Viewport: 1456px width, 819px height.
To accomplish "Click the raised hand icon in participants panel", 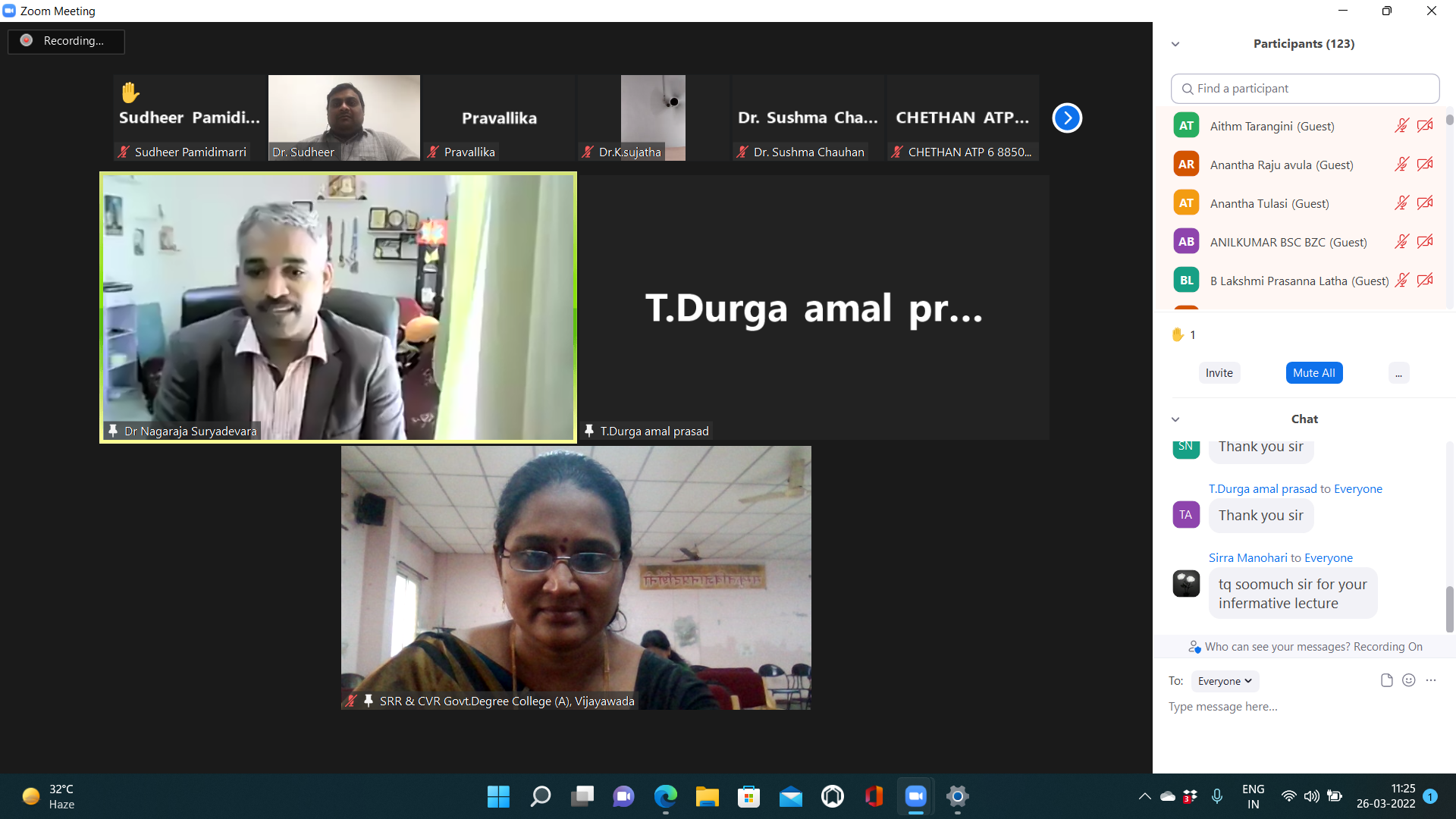I will (1178, 334).
